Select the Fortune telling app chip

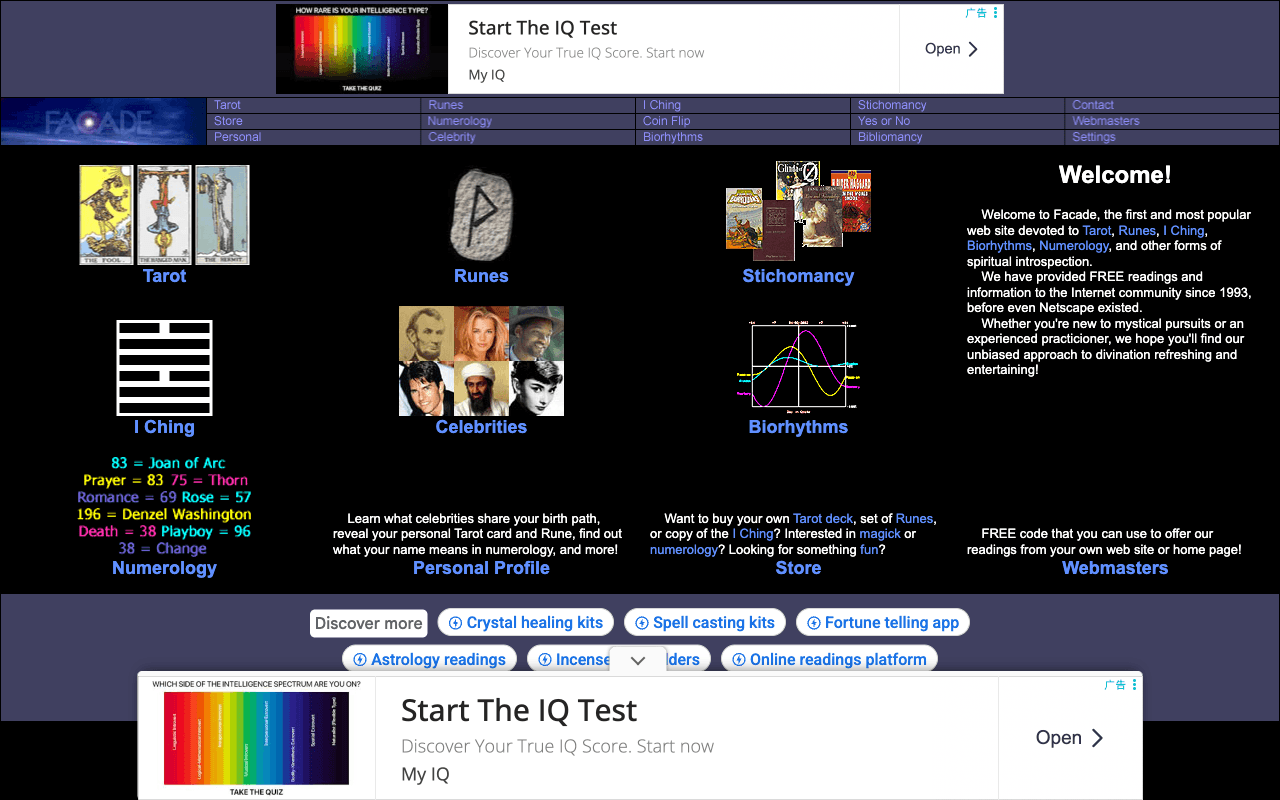point(882,623)
